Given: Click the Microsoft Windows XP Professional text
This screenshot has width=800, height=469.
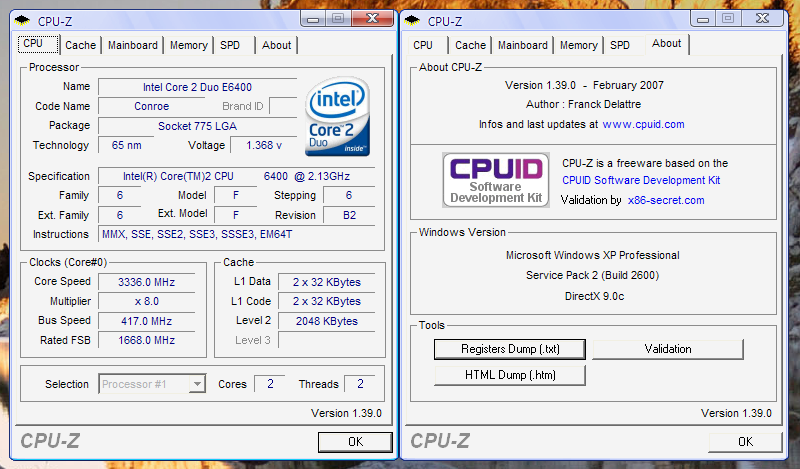Looking at the screenshot, I should [x=592, y=255].
